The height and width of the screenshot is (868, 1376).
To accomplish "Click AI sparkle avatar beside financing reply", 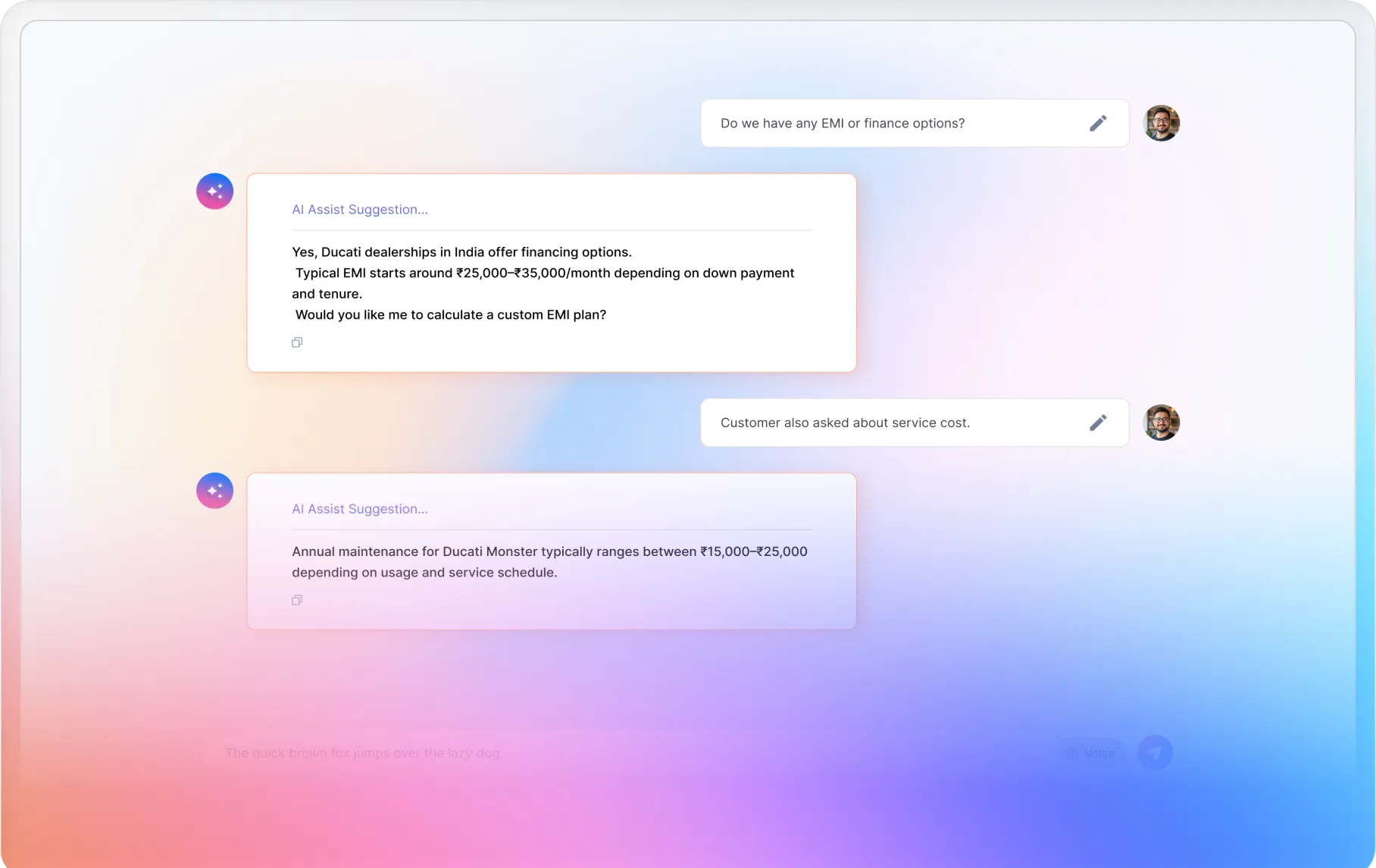I will (215, 191).
